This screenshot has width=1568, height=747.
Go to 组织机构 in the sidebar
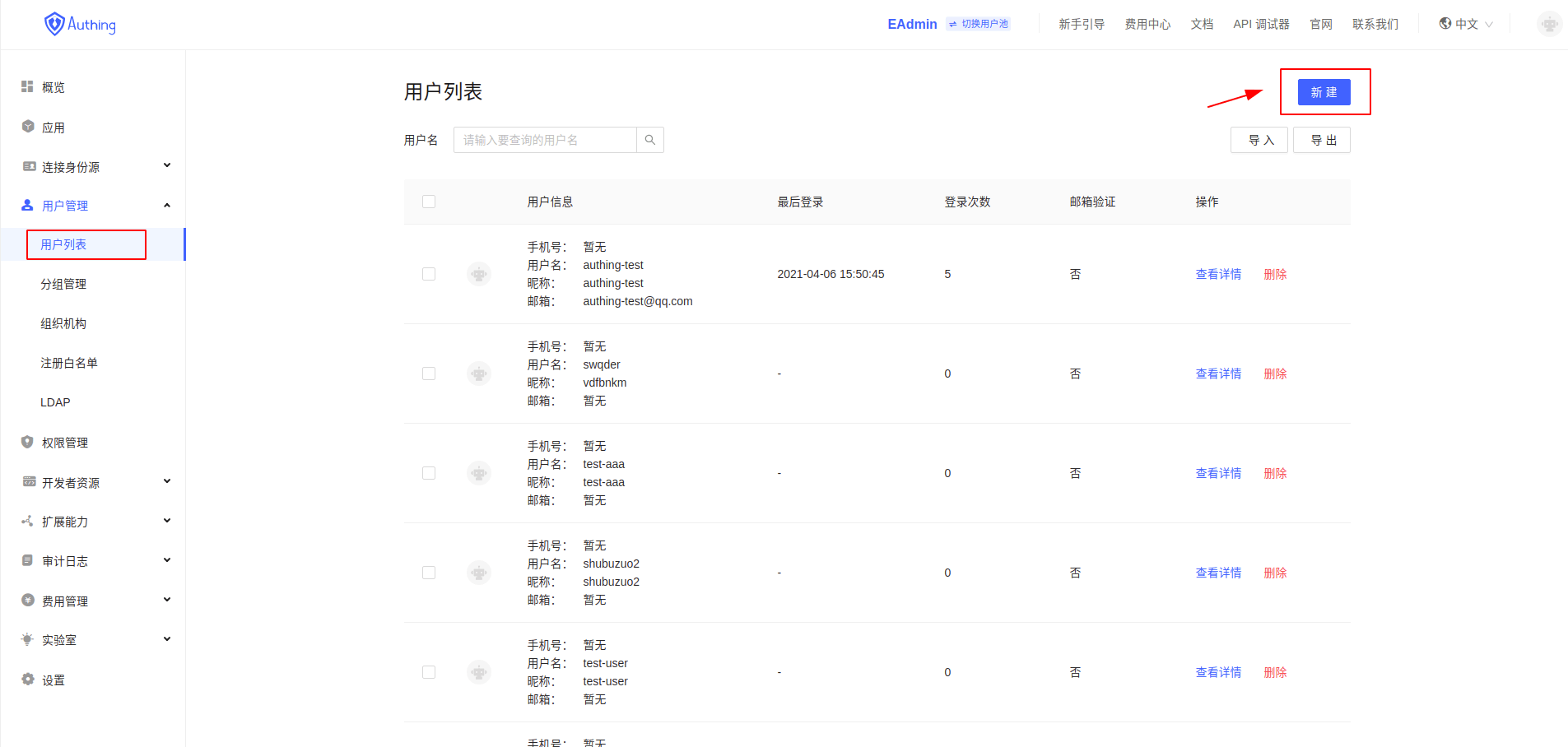[x=63, y=323]
